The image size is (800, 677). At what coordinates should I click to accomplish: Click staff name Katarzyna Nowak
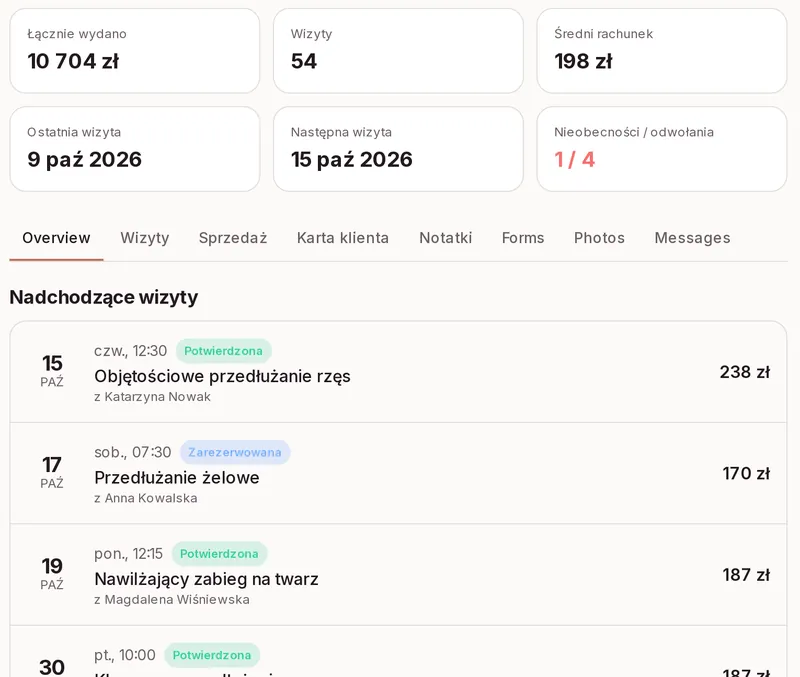(158, 397)
